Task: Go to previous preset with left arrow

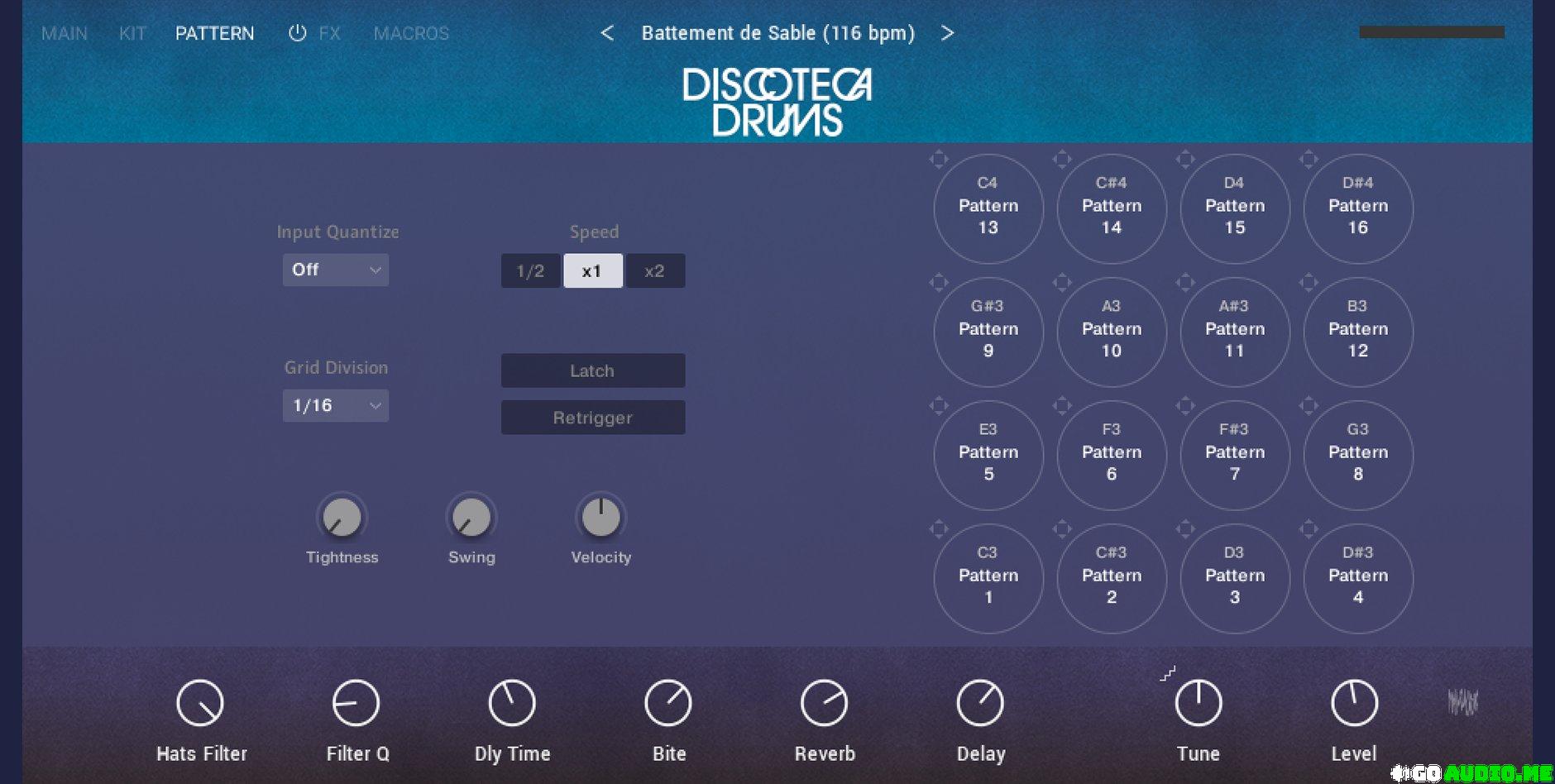Action: (607, 33)
